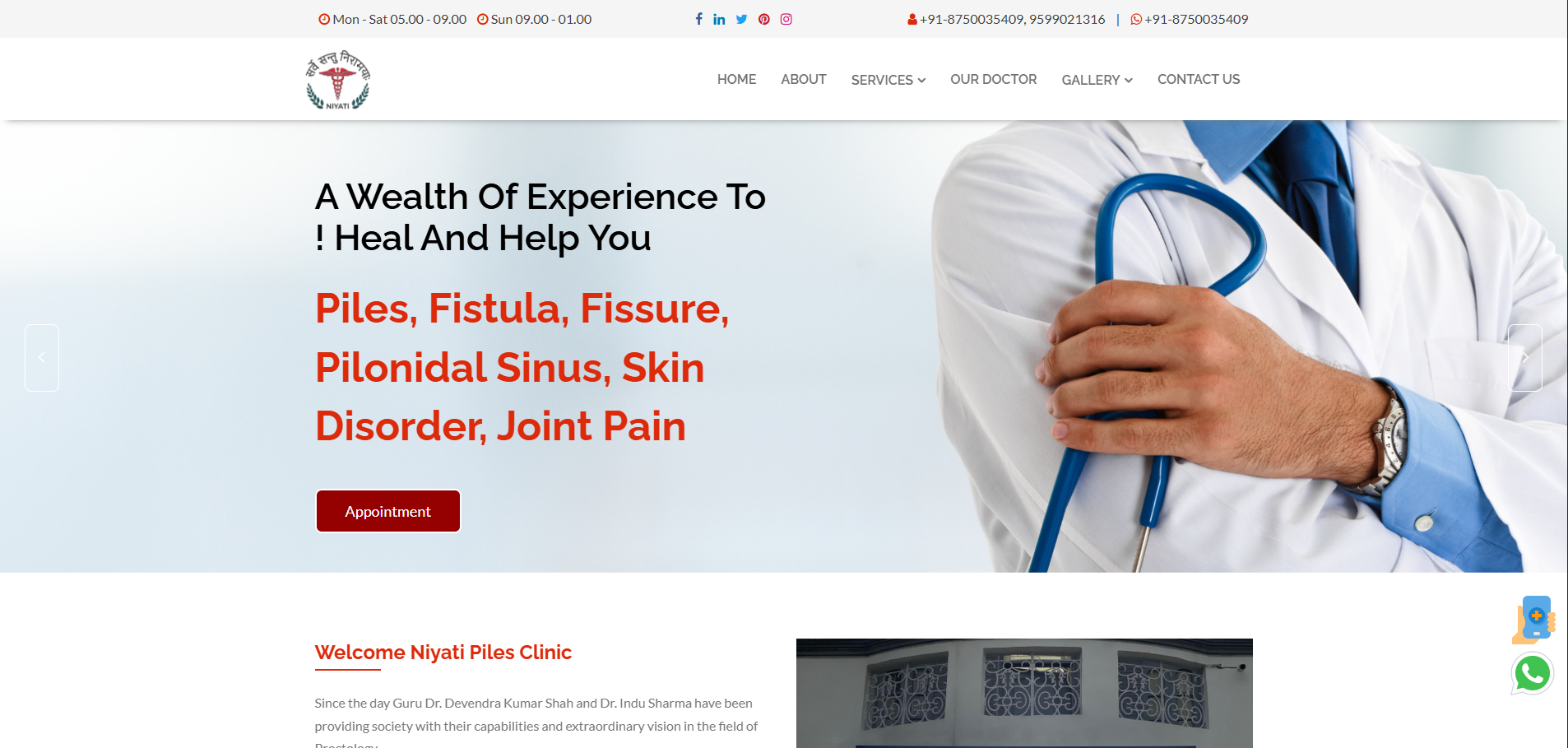Open the Twitter bird icon
The width and height of the screenshot is (1568, 748).
[741, 19]
